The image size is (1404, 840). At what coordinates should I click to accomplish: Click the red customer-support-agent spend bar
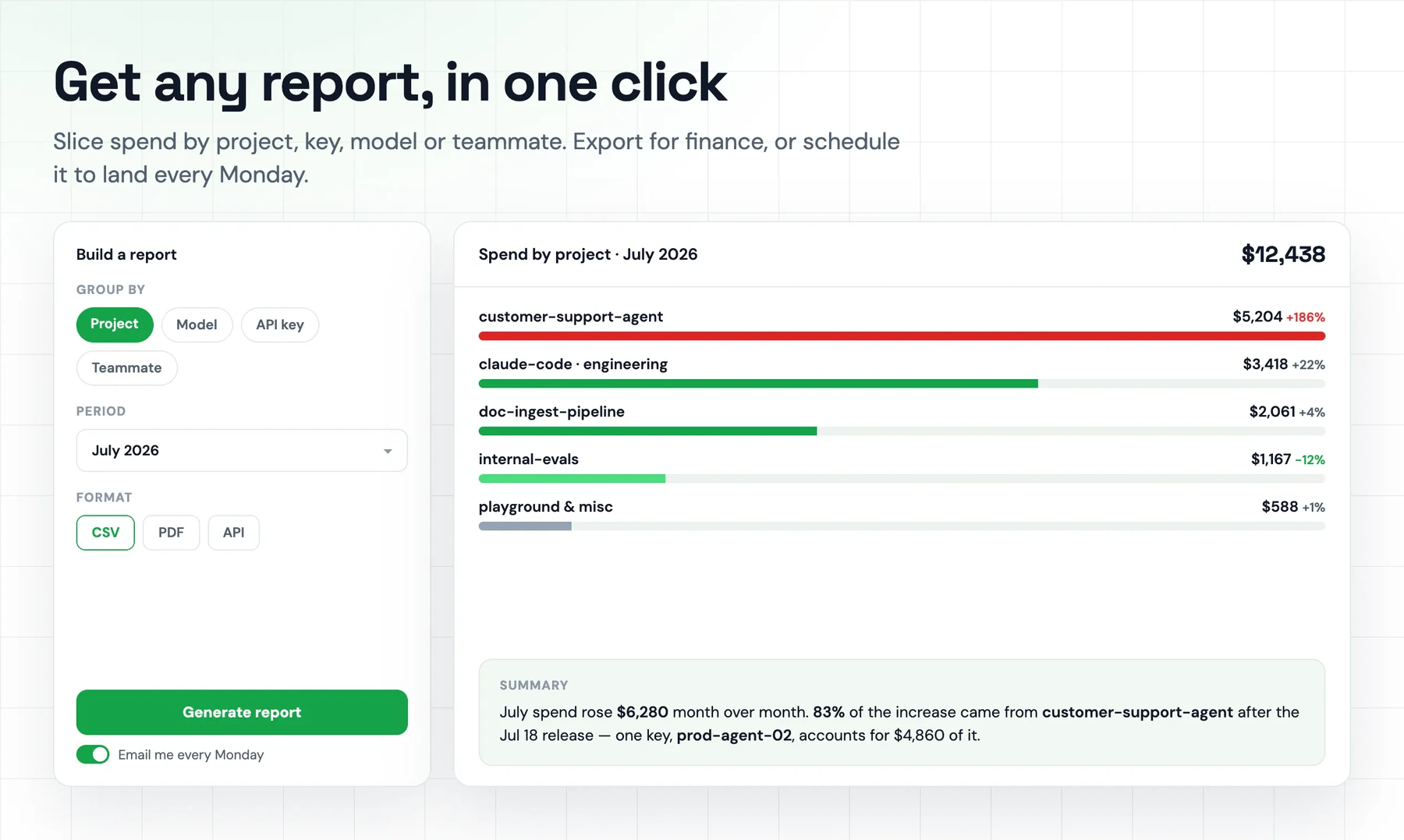(x=902, y=336)
